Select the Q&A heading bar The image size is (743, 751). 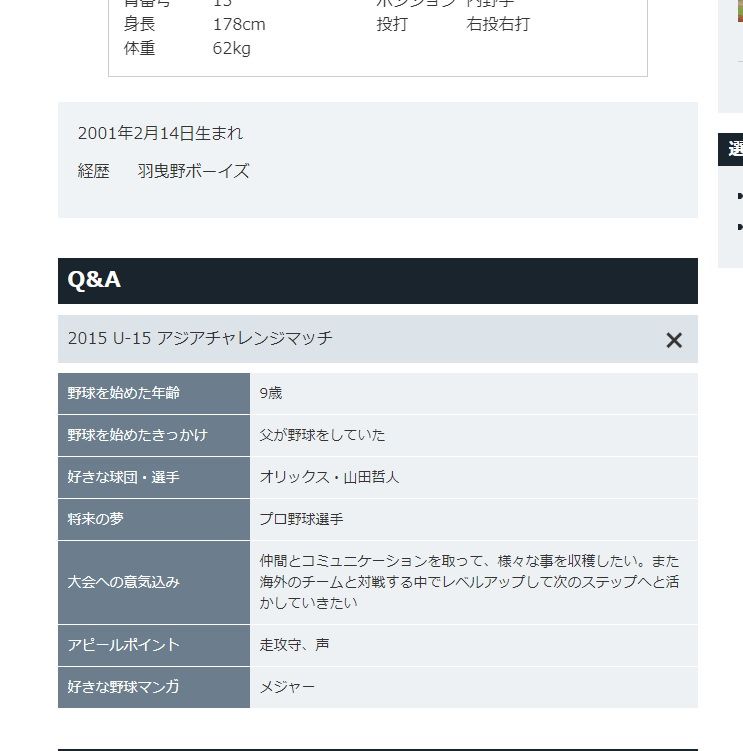coord(377,281)
